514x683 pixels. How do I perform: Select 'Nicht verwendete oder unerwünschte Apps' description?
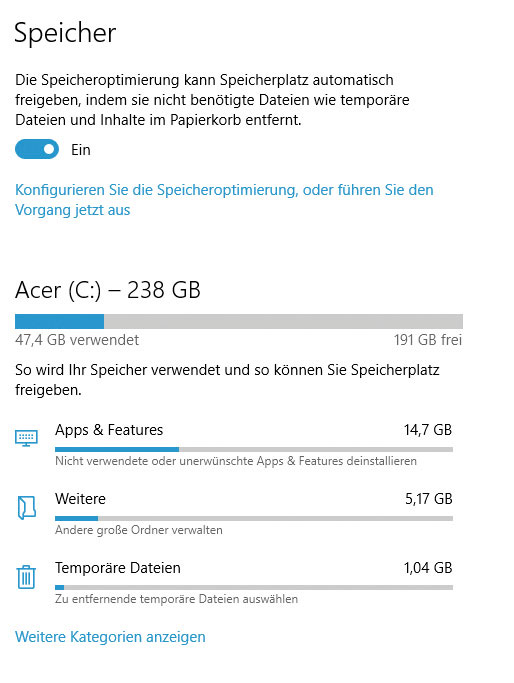point(236,461)
